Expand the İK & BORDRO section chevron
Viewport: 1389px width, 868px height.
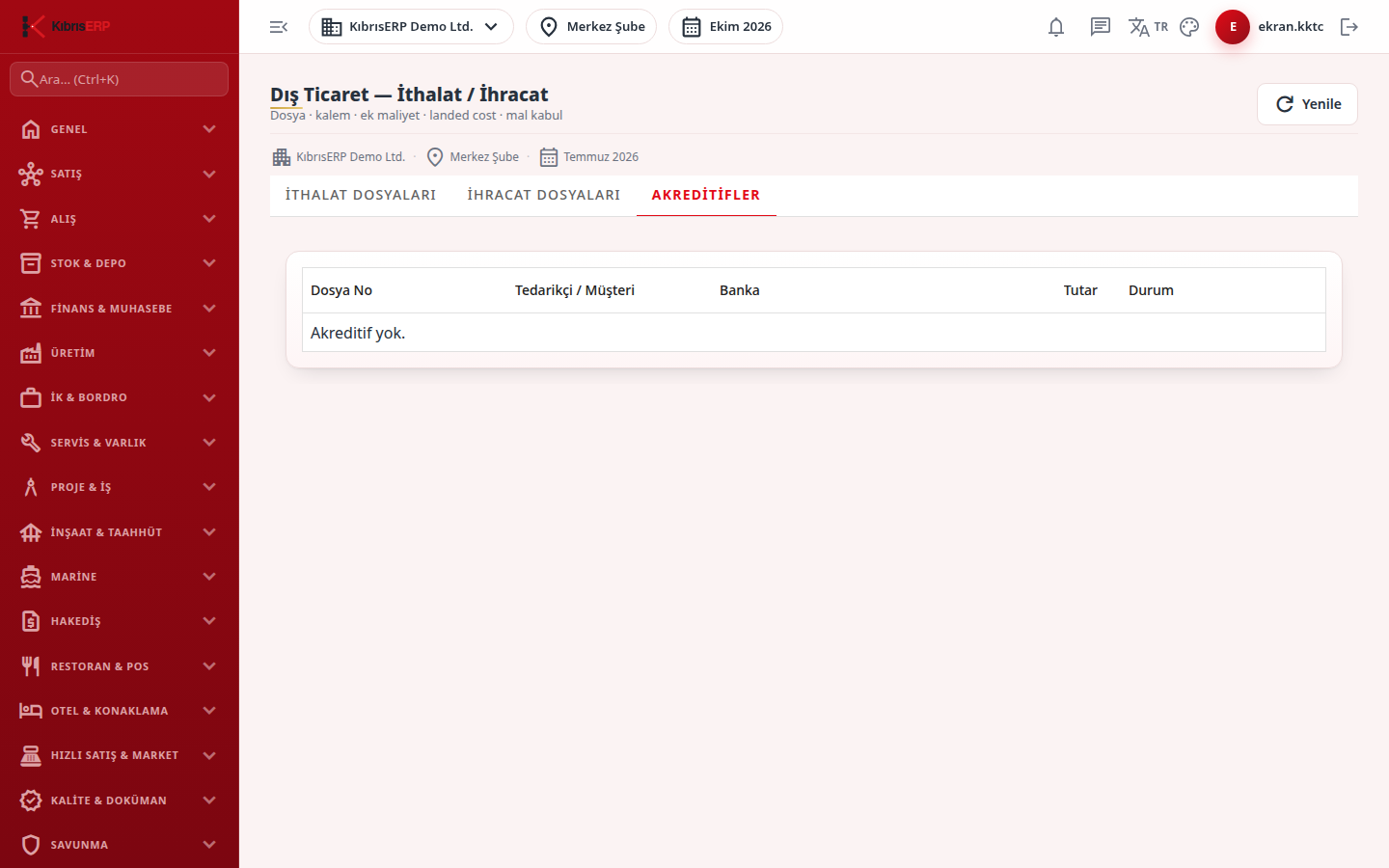(209, 397)
